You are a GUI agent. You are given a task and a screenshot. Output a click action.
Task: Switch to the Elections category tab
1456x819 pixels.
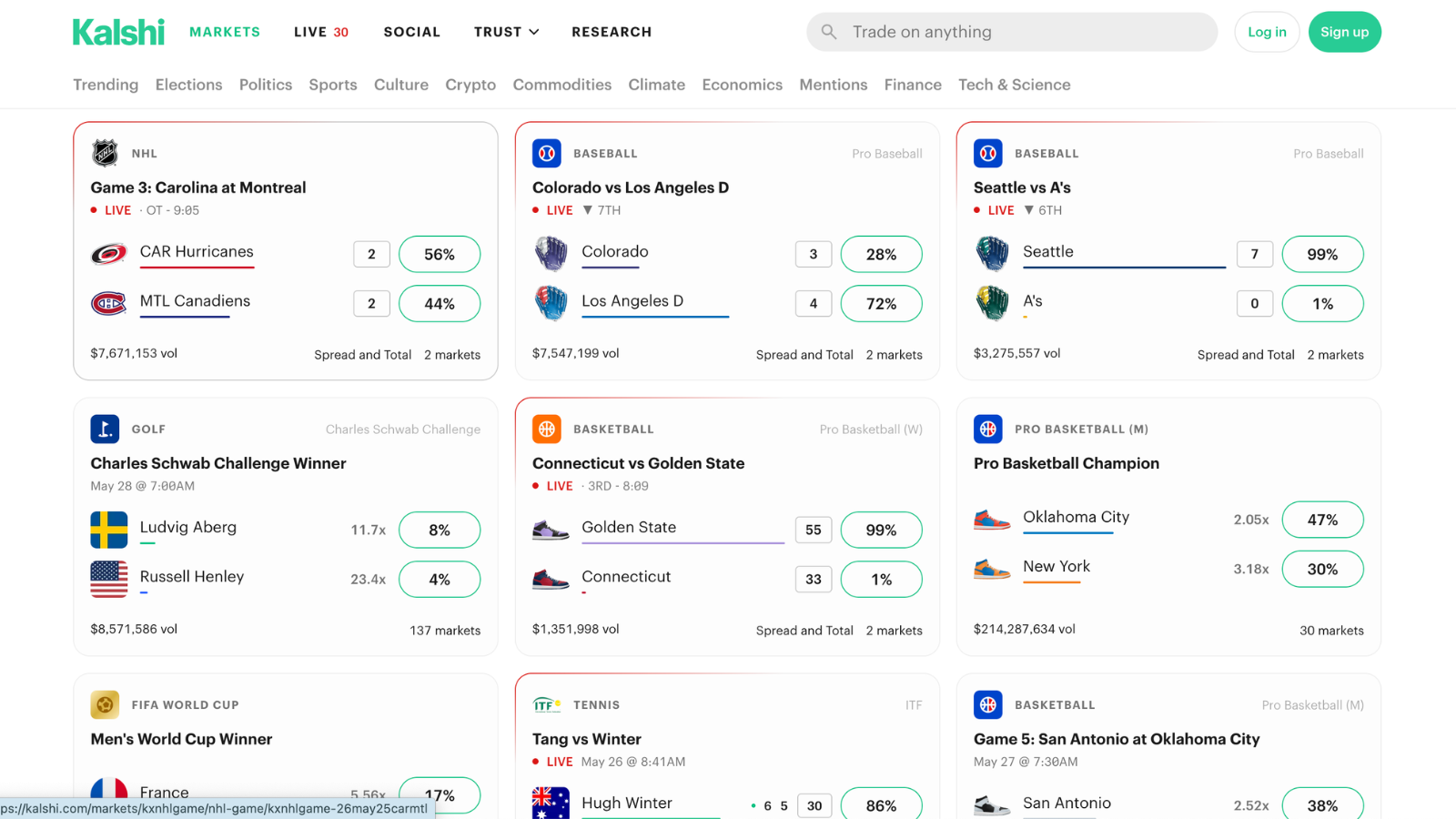click(188, 85)
